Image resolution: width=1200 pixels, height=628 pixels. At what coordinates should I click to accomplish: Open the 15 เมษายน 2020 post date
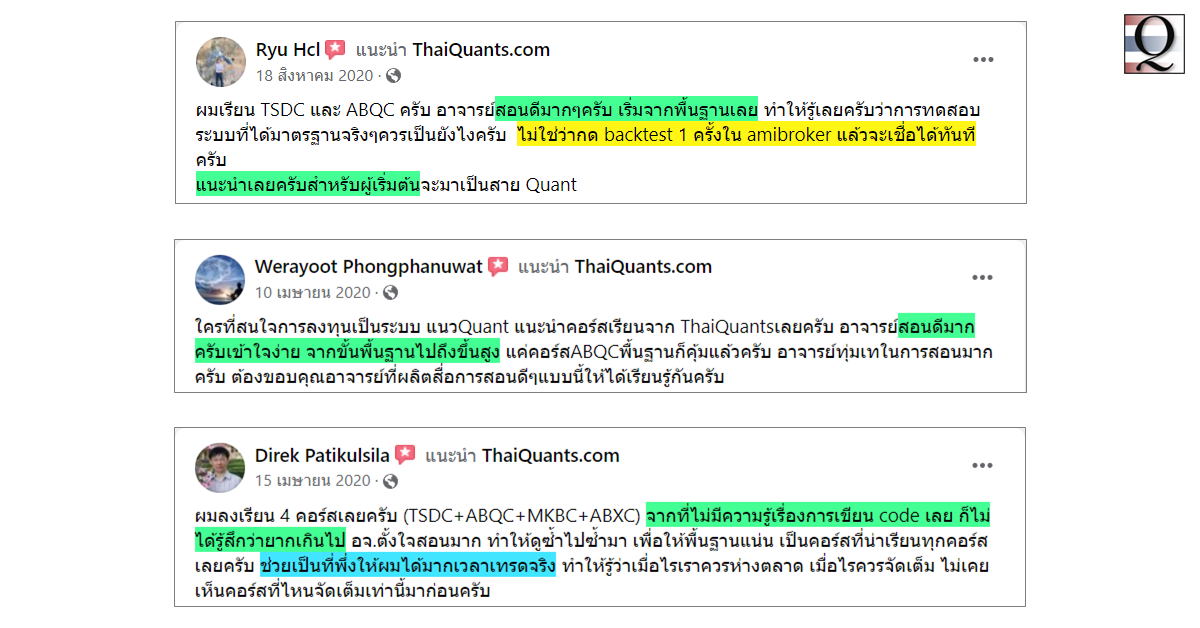[312, 480]
